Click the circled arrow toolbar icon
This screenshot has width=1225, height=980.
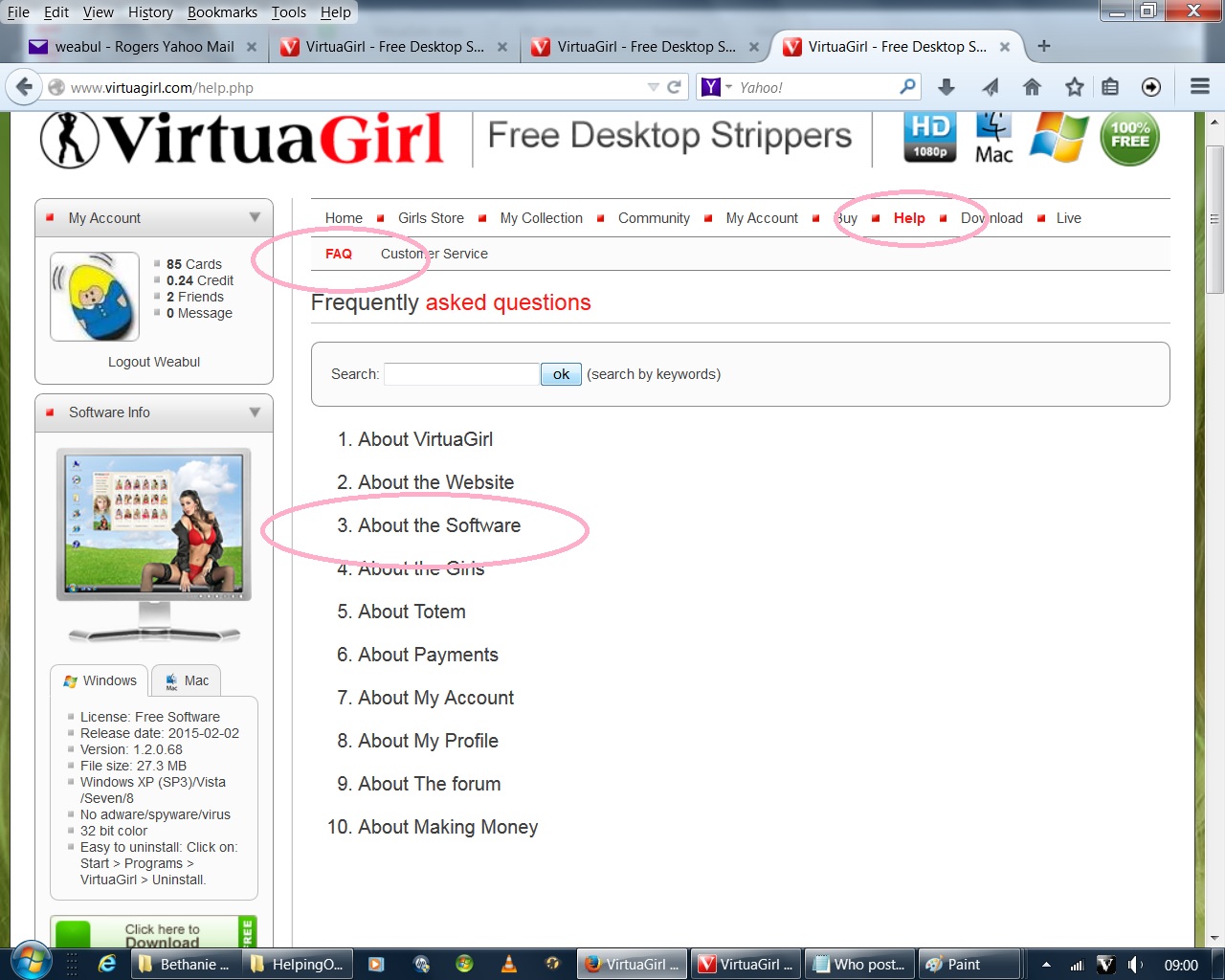pos(1151,87)
